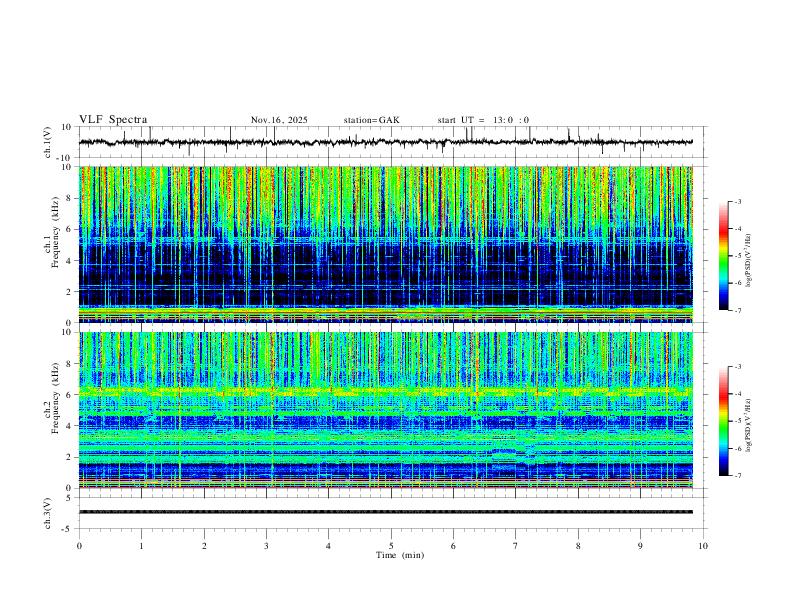This screenshot has height=612, width=792.
Task: Click the lower PSD color bar
Action: tap(723, 421)
